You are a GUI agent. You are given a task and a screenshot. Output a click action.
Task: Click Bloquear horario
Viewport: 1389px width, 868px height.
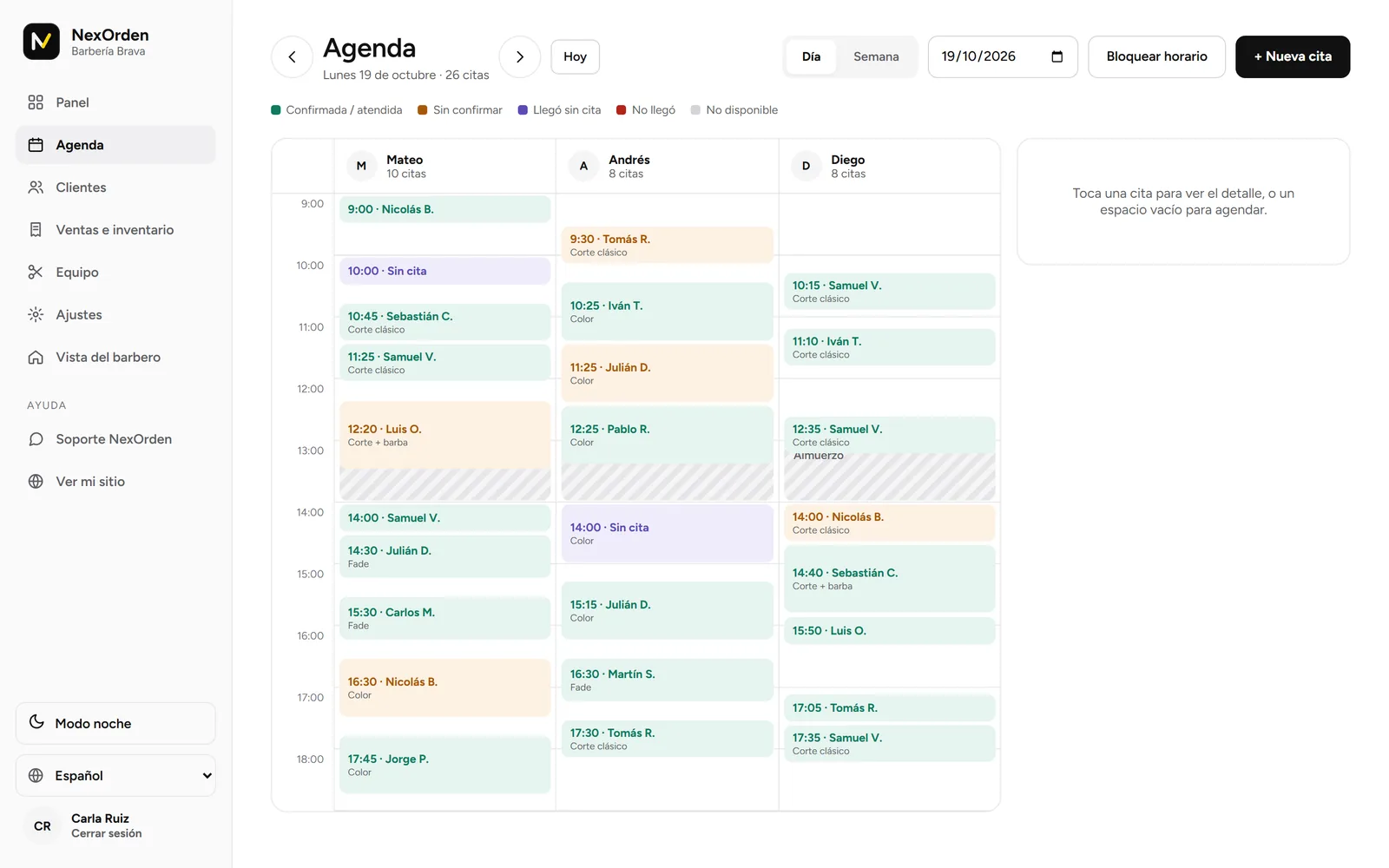tap(1156, 56)
